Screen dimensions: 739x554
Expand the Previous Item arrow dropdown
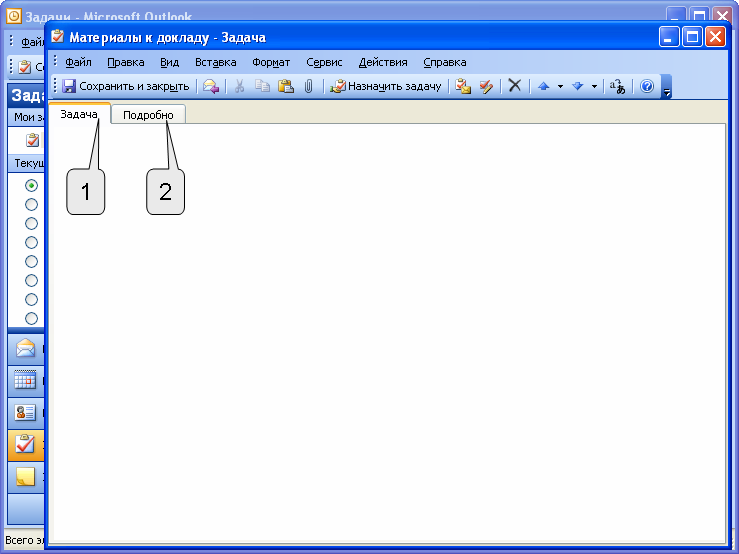coord(560,86)
